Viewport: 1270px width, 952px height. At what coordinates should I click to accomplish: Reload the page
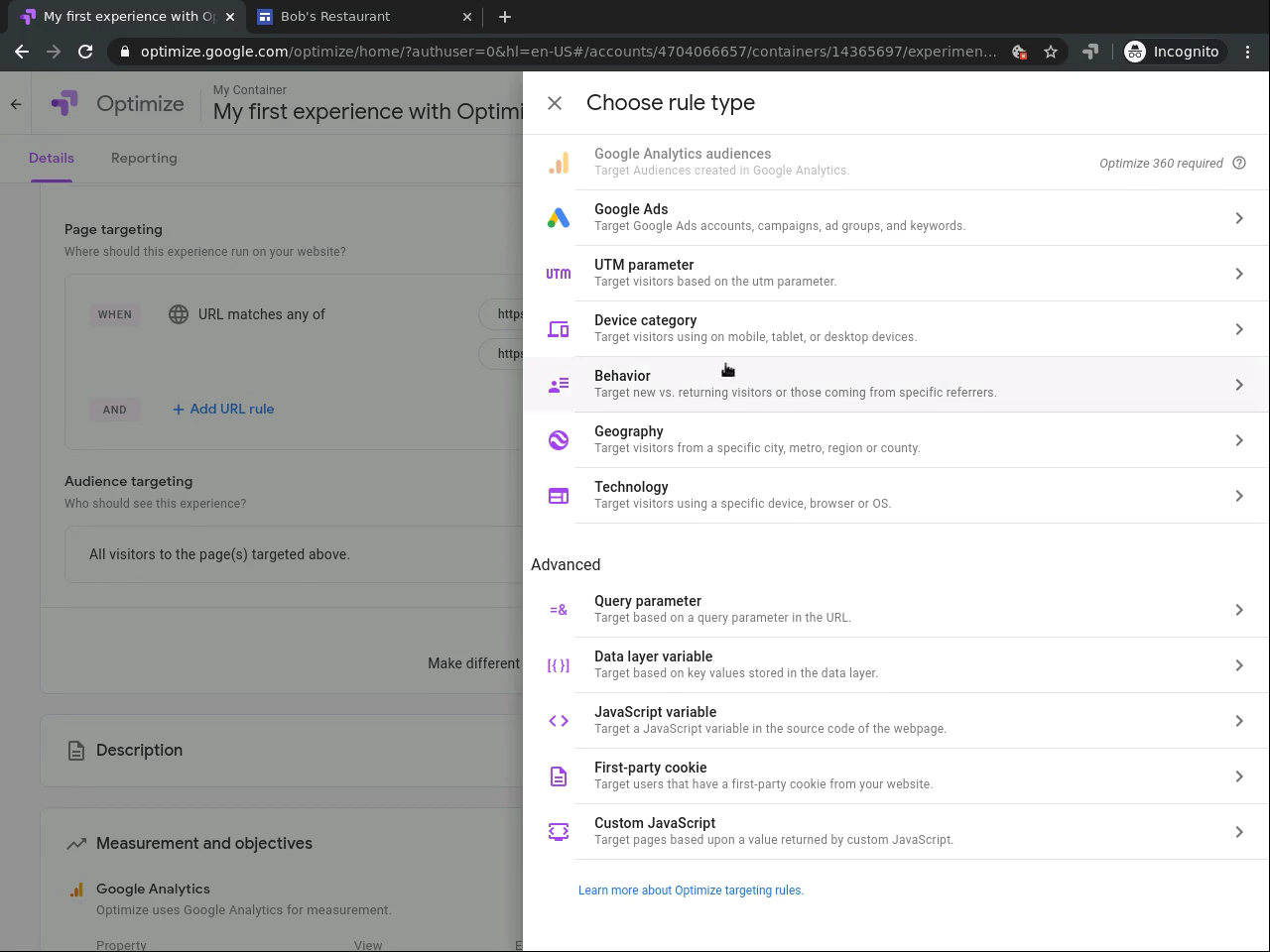click(x=85, y=52)
